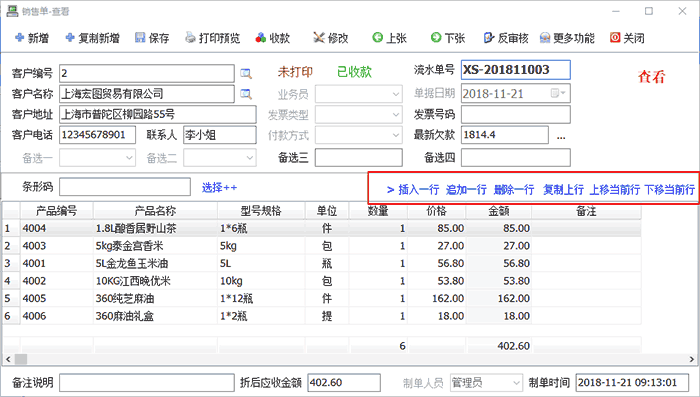Click the 产品名称 column header

tap(155, 211)
